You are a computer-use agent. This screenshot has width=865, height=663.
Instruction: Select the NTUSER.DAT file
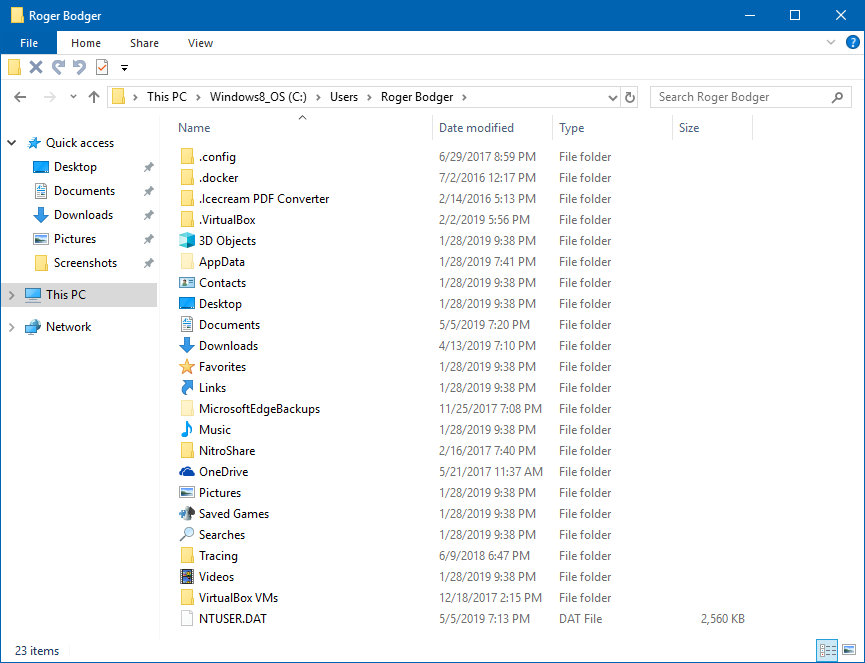[232, 619]
